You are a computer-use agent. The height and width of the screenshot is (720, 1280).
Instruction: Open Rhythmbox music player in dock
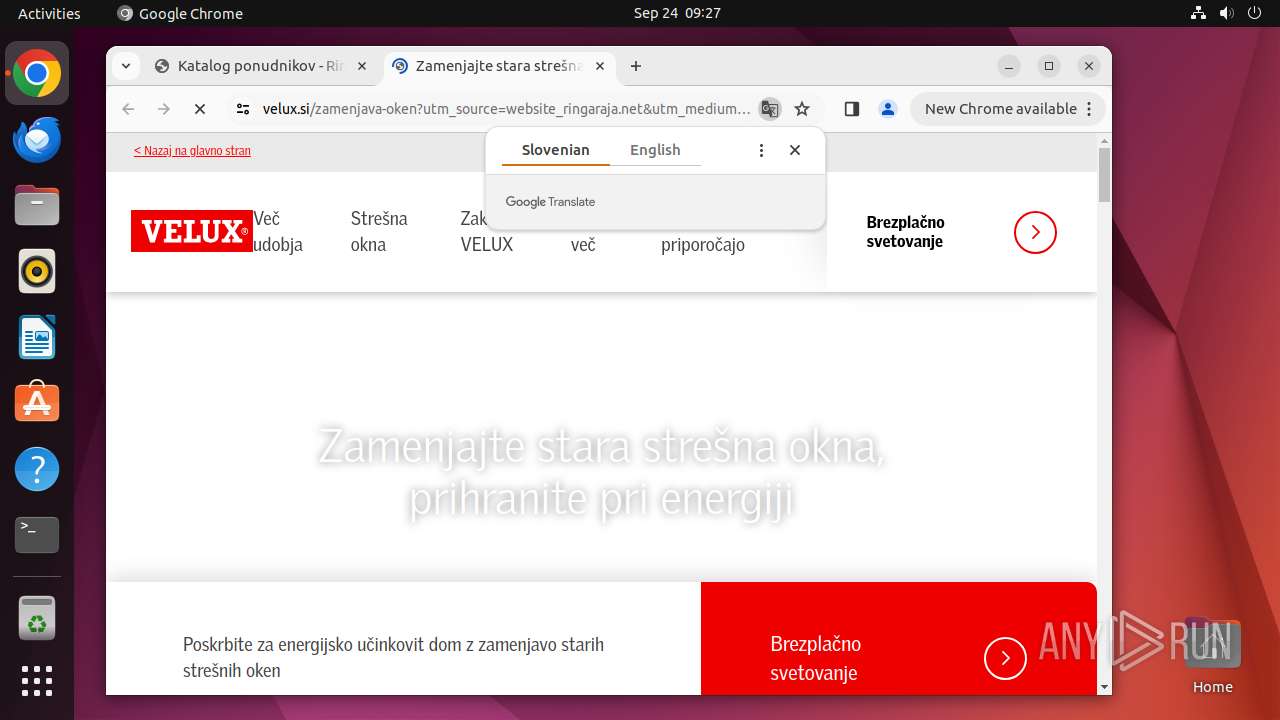pyautogui.click(x=37, y=271)
